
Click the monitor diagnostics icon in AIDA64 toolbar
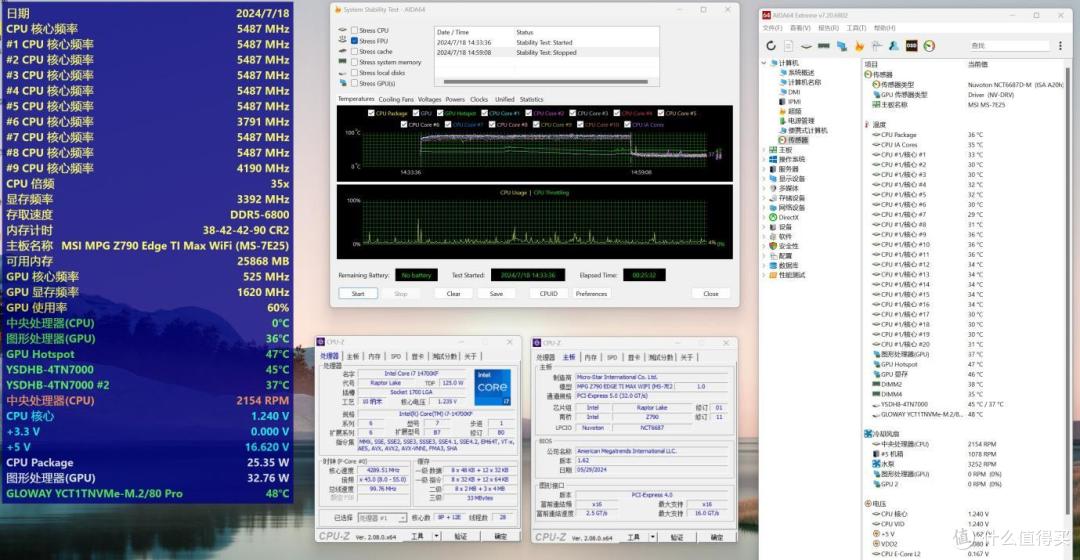point(842,46)
